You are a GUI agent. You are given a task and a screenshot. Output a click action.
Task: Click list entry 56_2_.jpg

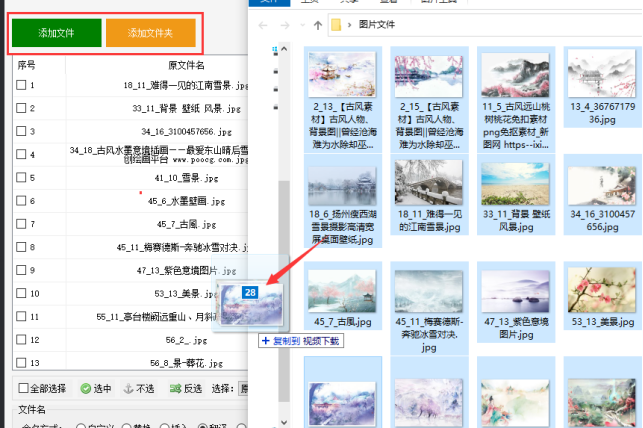186,340
